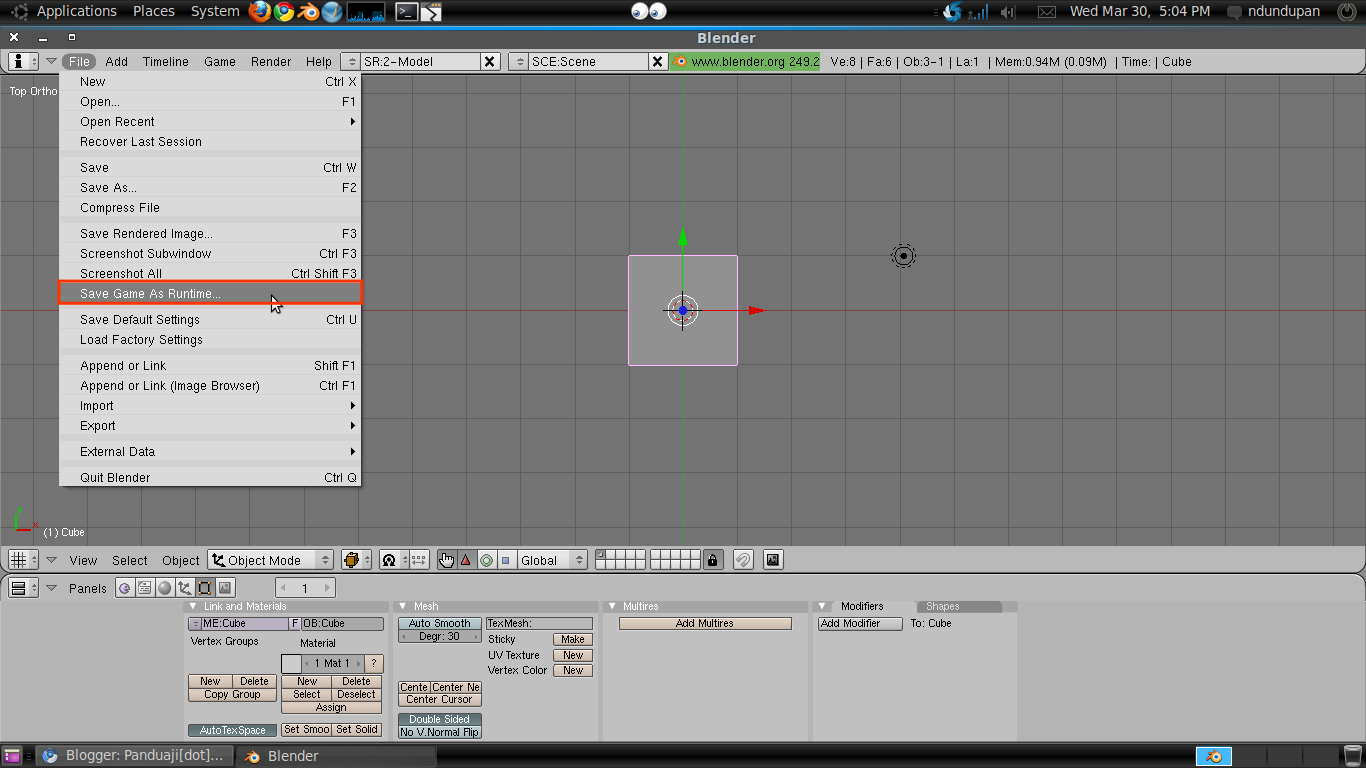Enable the translate manipulator triangle icon
The height and width of the screenshot is (768, 1366).
click(x=466, y=560)
